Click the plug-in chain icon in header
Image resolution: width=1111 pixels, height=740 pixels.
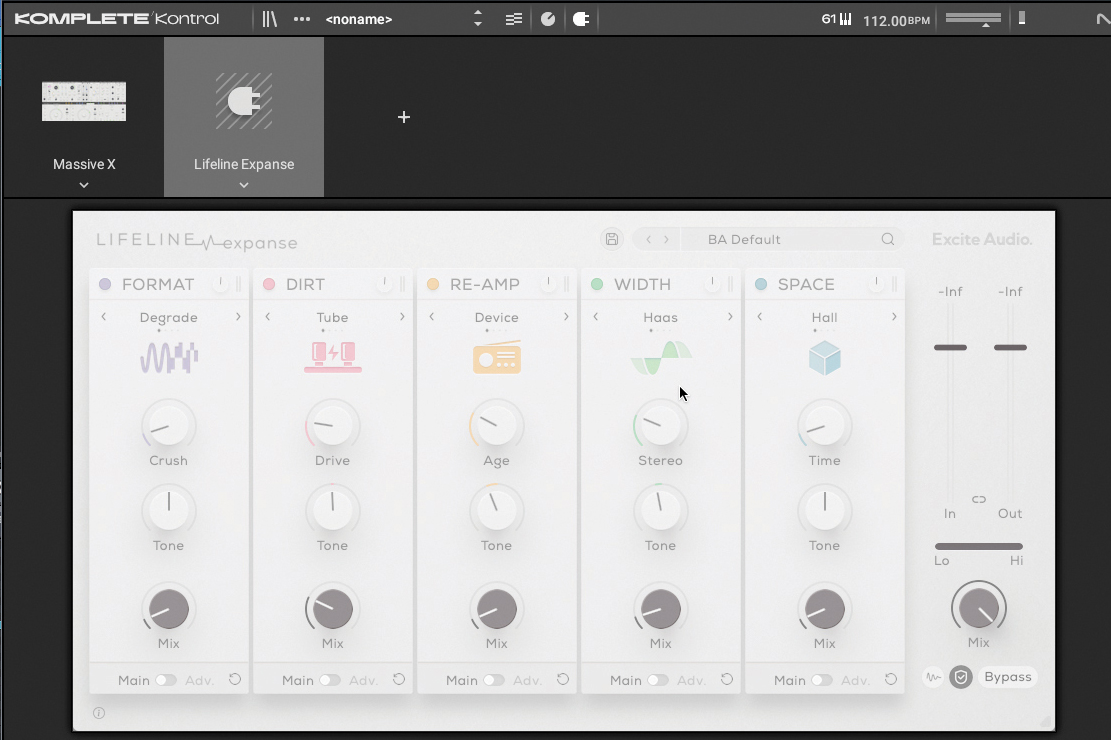581,19
